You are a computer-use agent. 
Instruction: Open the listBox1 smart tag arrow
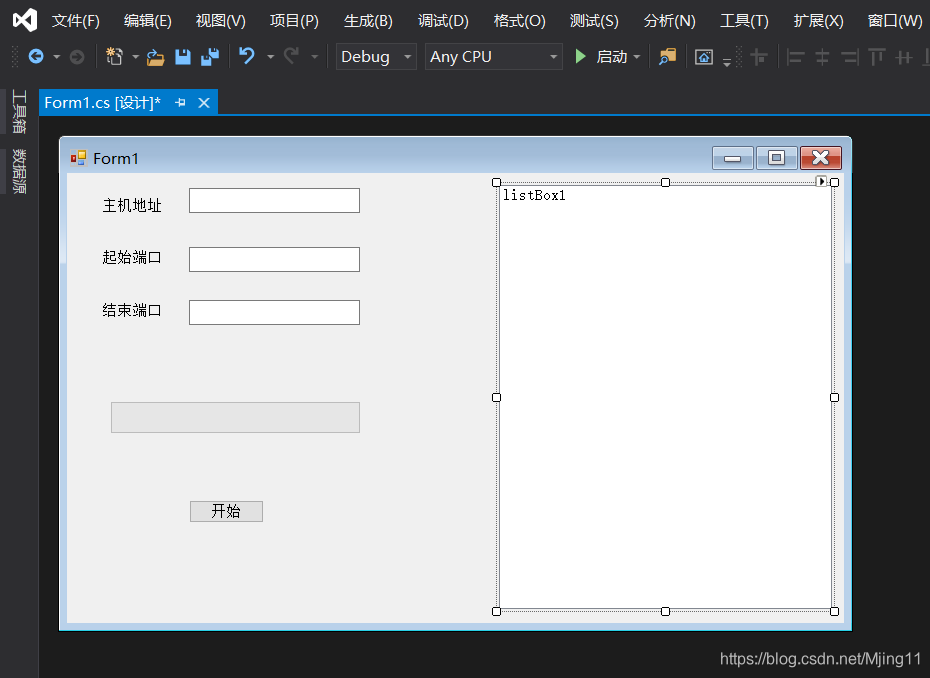[x=821, y=182]
